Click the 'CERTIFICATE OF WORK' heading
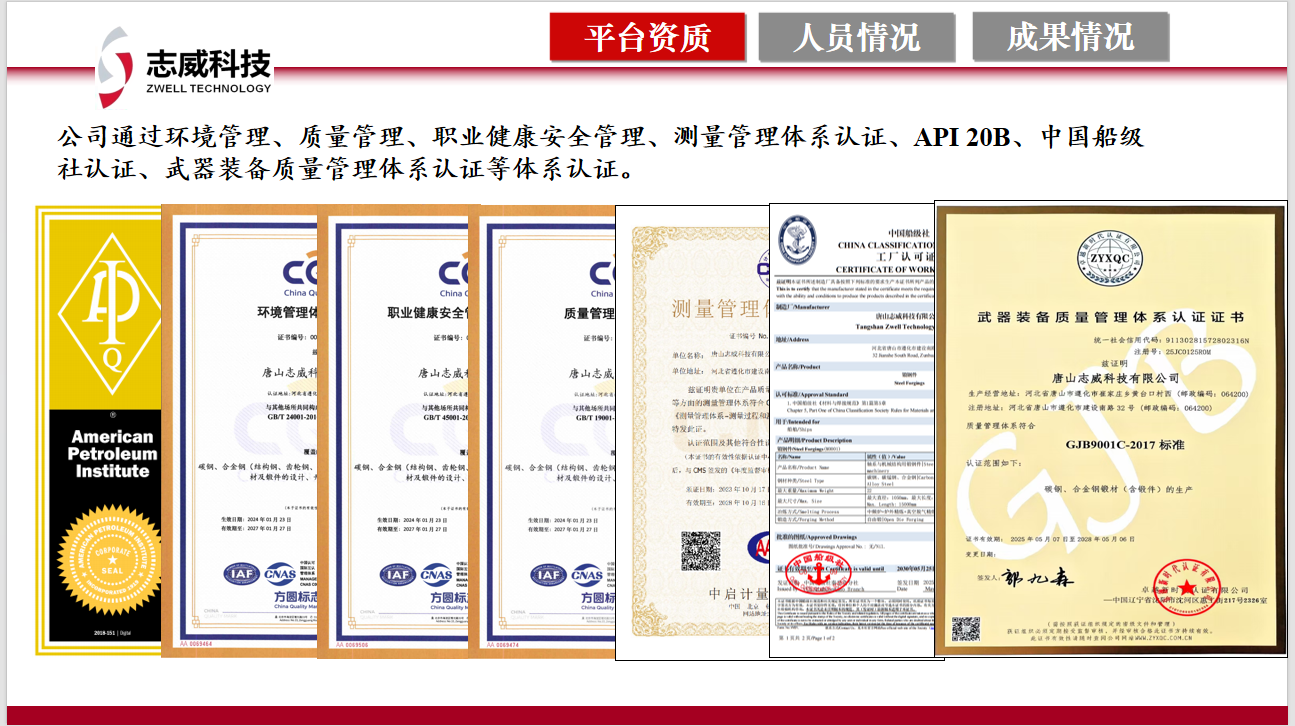Image resolution: width=1295 pixels, height=726 pixels. click(886, 270)
